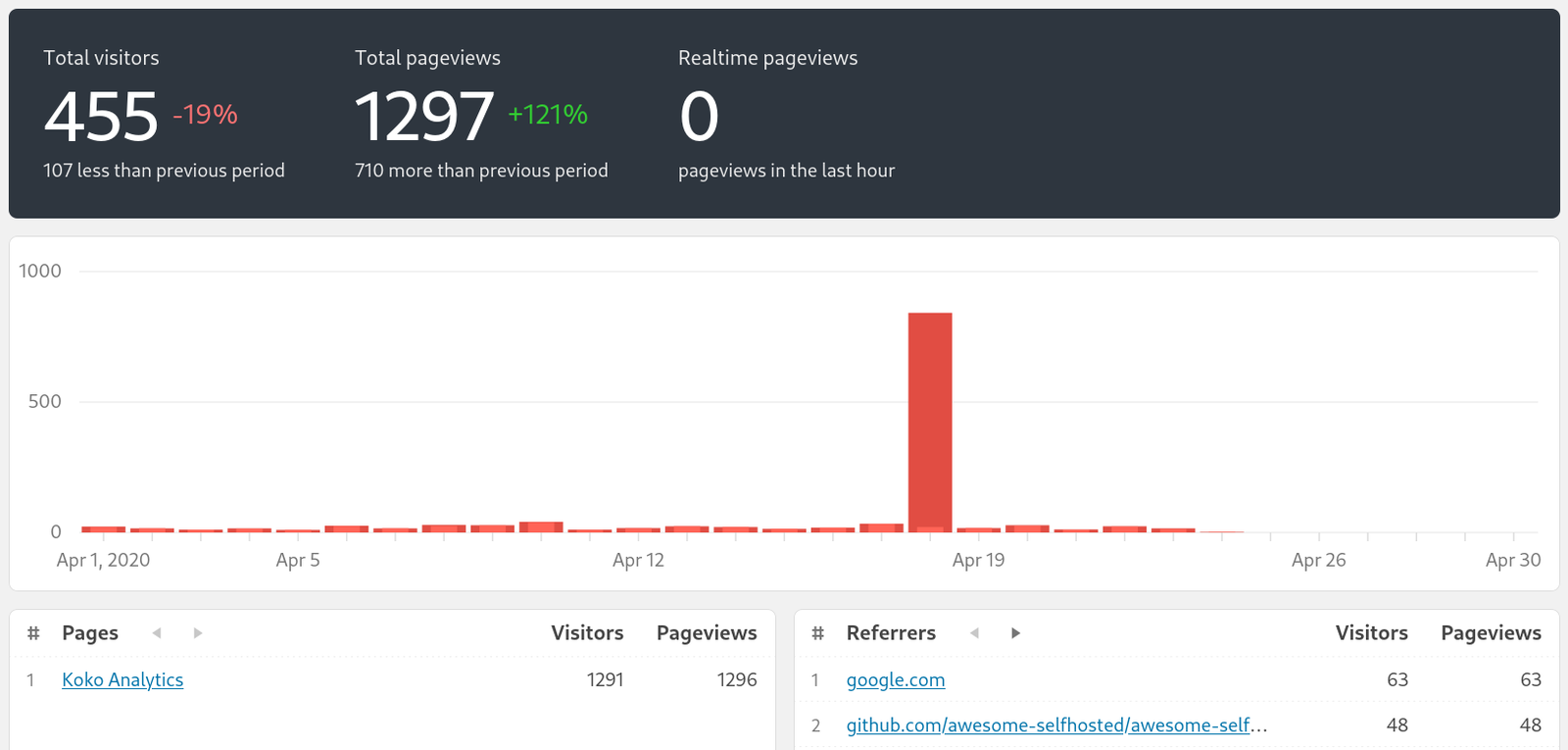Open the github.com awesome-selfhosted referrer link
The width and height of the screenshot is (1568, 750).
click(x=1056, y=725)
